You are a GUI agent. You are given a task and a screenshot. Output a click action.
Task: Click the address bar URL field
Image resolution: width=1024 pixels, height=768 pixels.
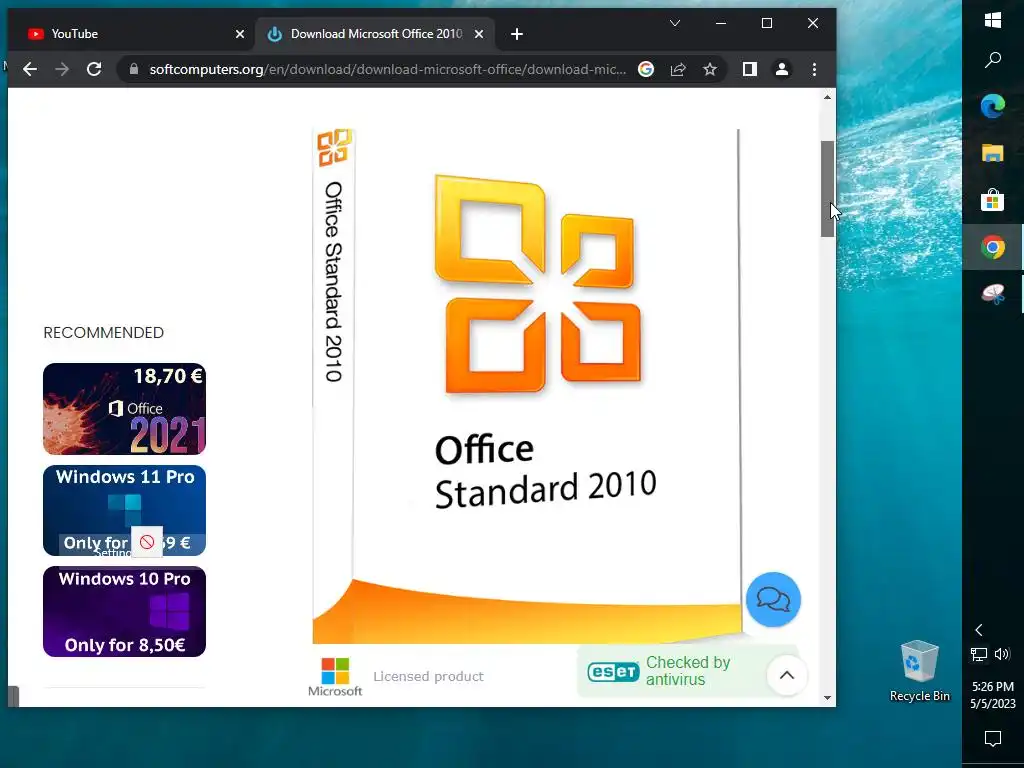pos(387,69)
